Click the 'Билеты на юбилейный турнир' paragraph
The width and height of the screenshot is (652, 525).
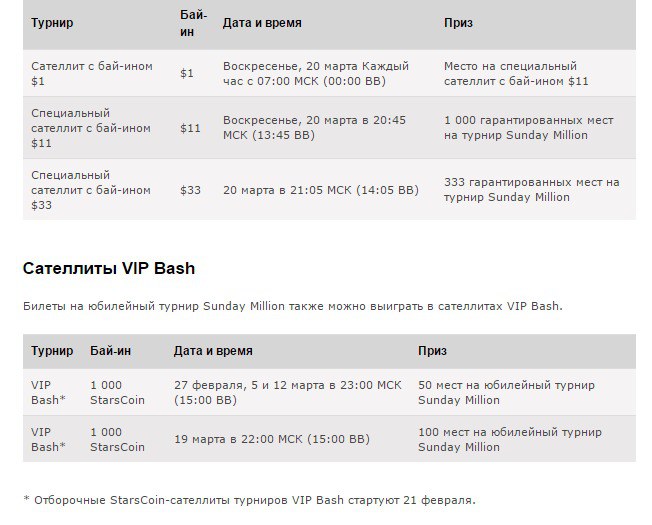[x=292, y=306]
